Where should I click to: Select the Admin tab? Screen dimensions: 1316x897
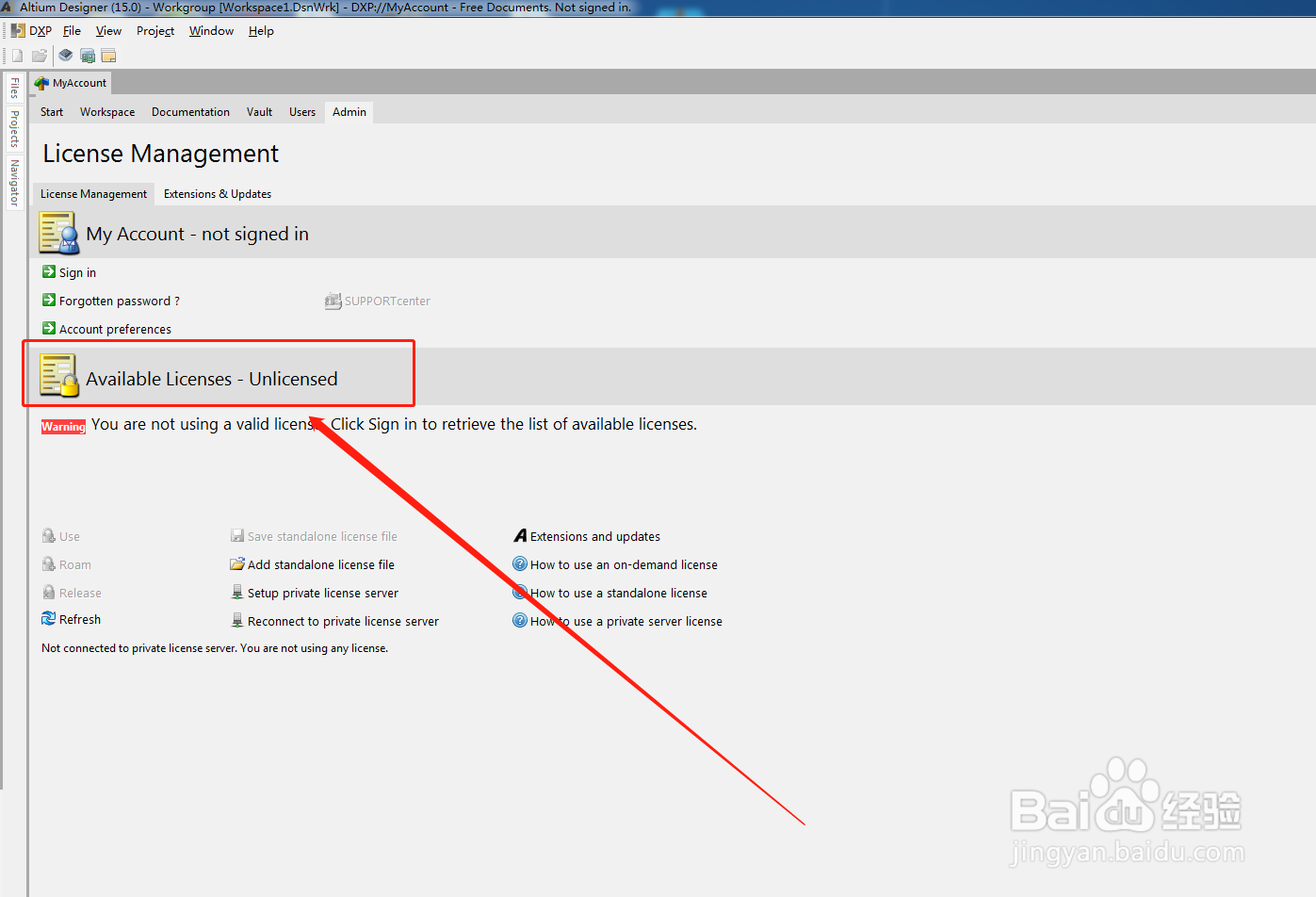coord(349,112)
